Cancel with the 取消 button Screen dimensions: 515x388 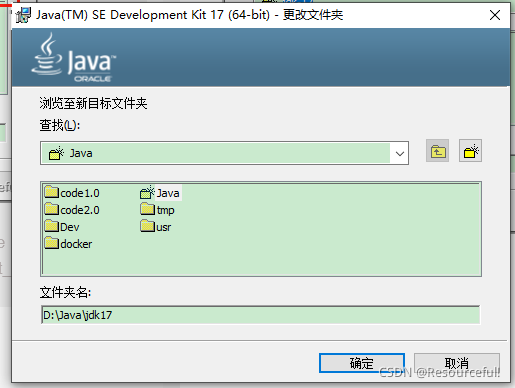tap(457, 363)
